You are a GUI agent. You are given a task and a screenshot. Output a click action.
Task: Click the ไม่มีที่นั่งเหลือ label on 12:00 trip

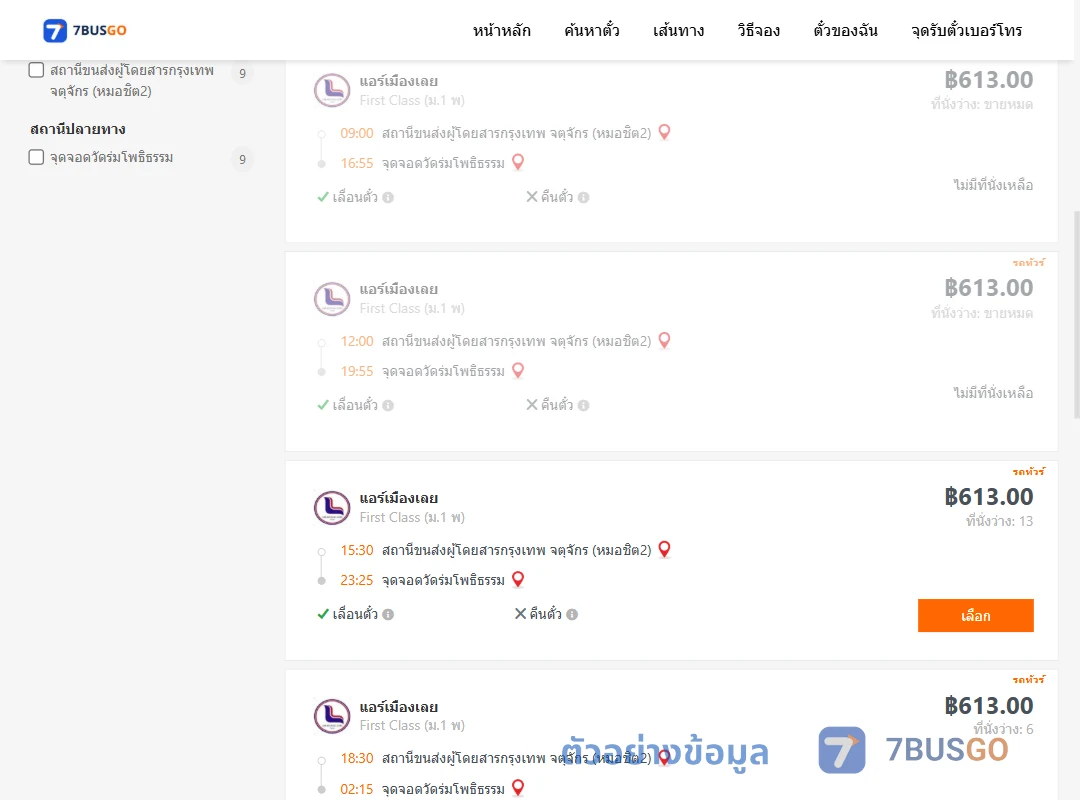[993, 393]
